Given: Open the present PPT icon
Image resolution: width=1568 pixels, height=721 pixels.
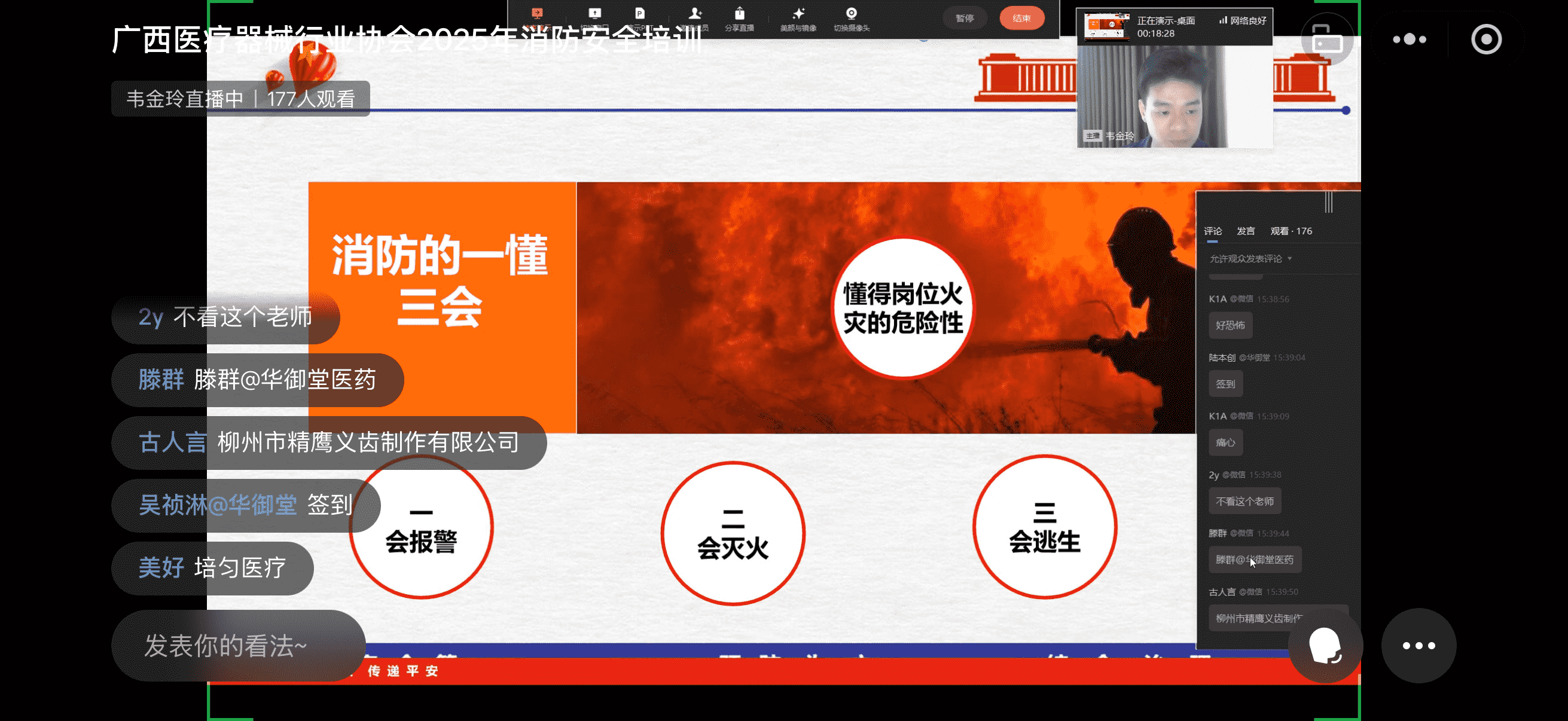Looking at the screenshot, I should [639, 14].
